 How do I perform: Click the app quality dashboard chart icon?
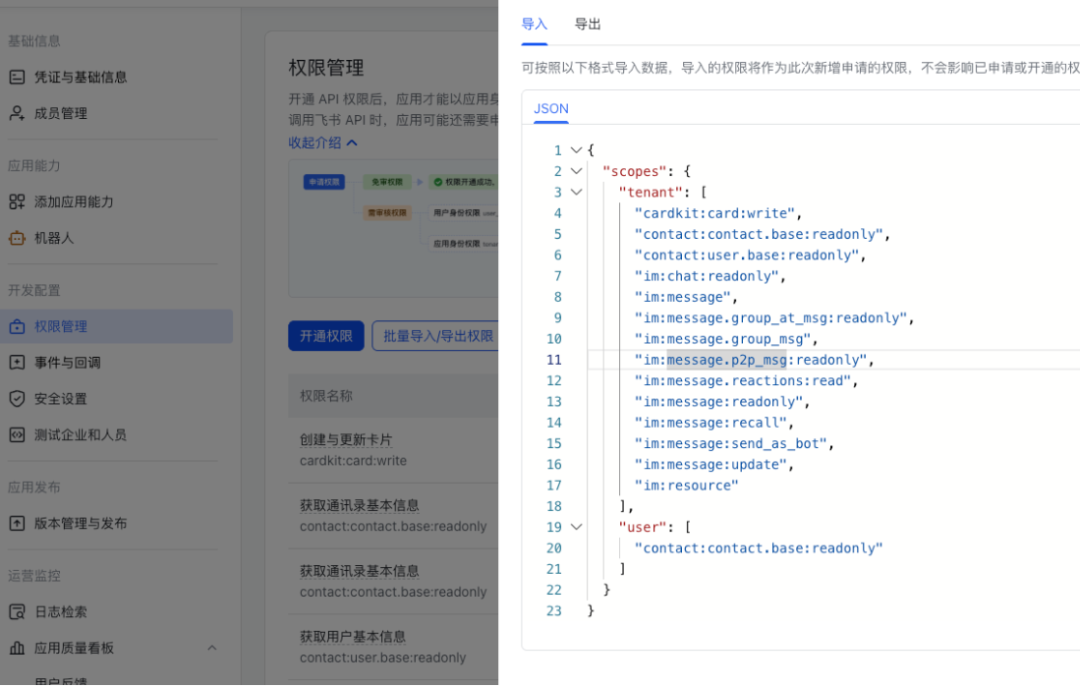pyautogui.click(x=17, y=648)
